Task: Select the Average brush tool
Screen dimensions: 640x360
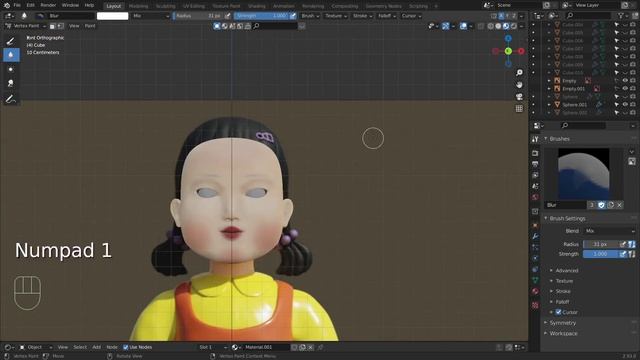Action: 11,69
